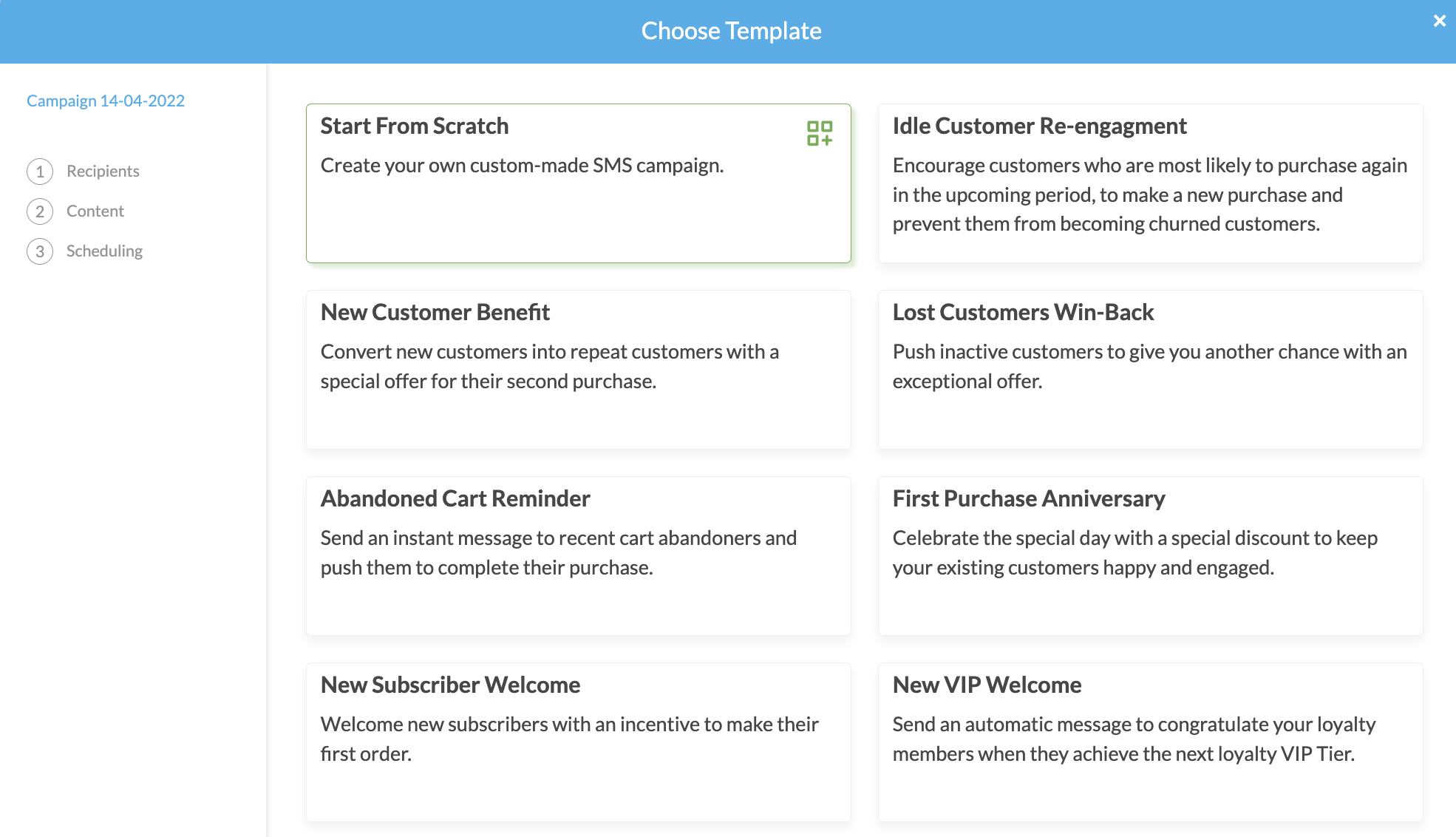The height and width of the screenshot is (837, 1456).
Task: Choose the Abandoned Cart Reminder template
Action: click(578, 556)
